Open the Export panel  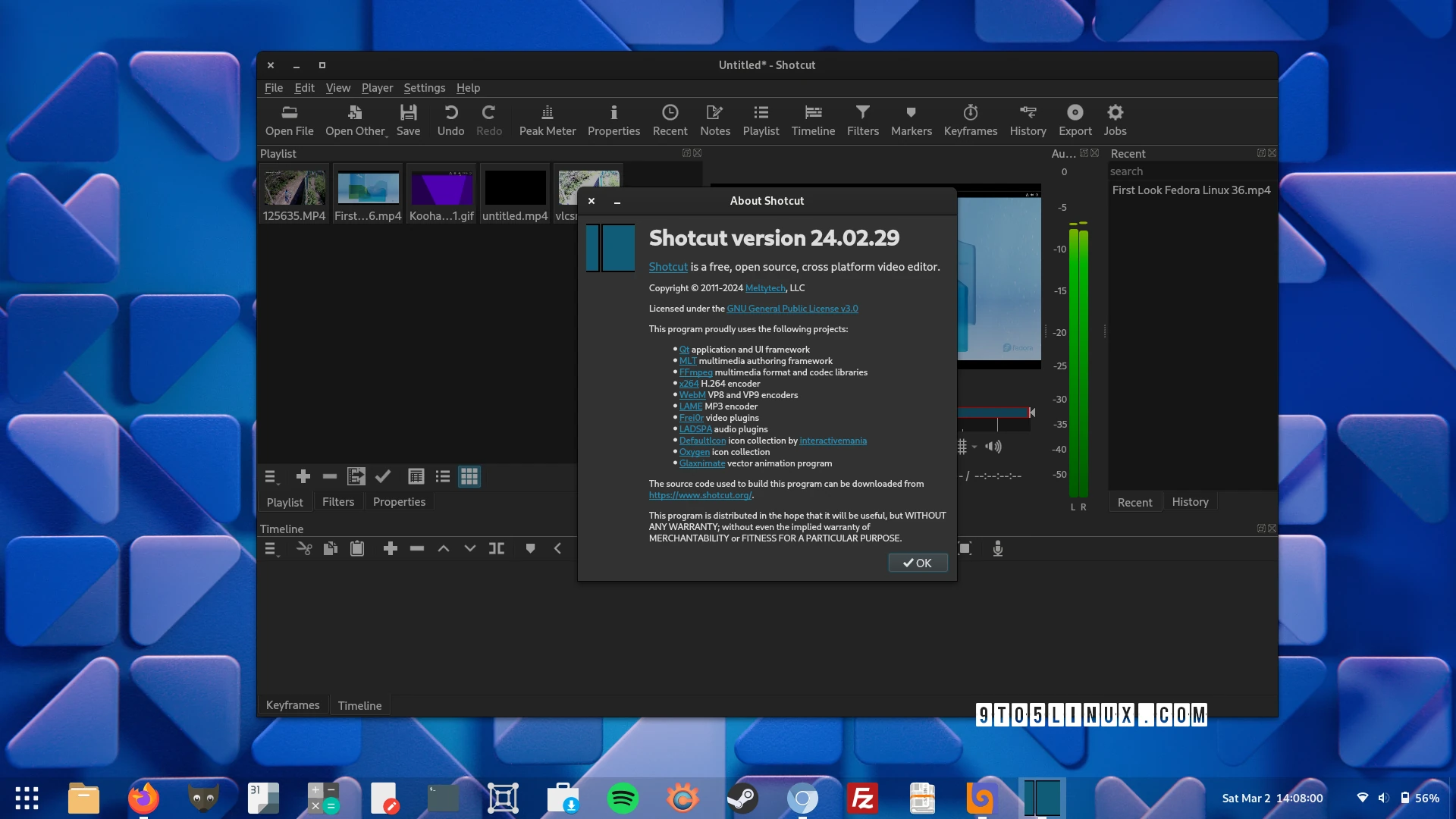click(1075, 120)
